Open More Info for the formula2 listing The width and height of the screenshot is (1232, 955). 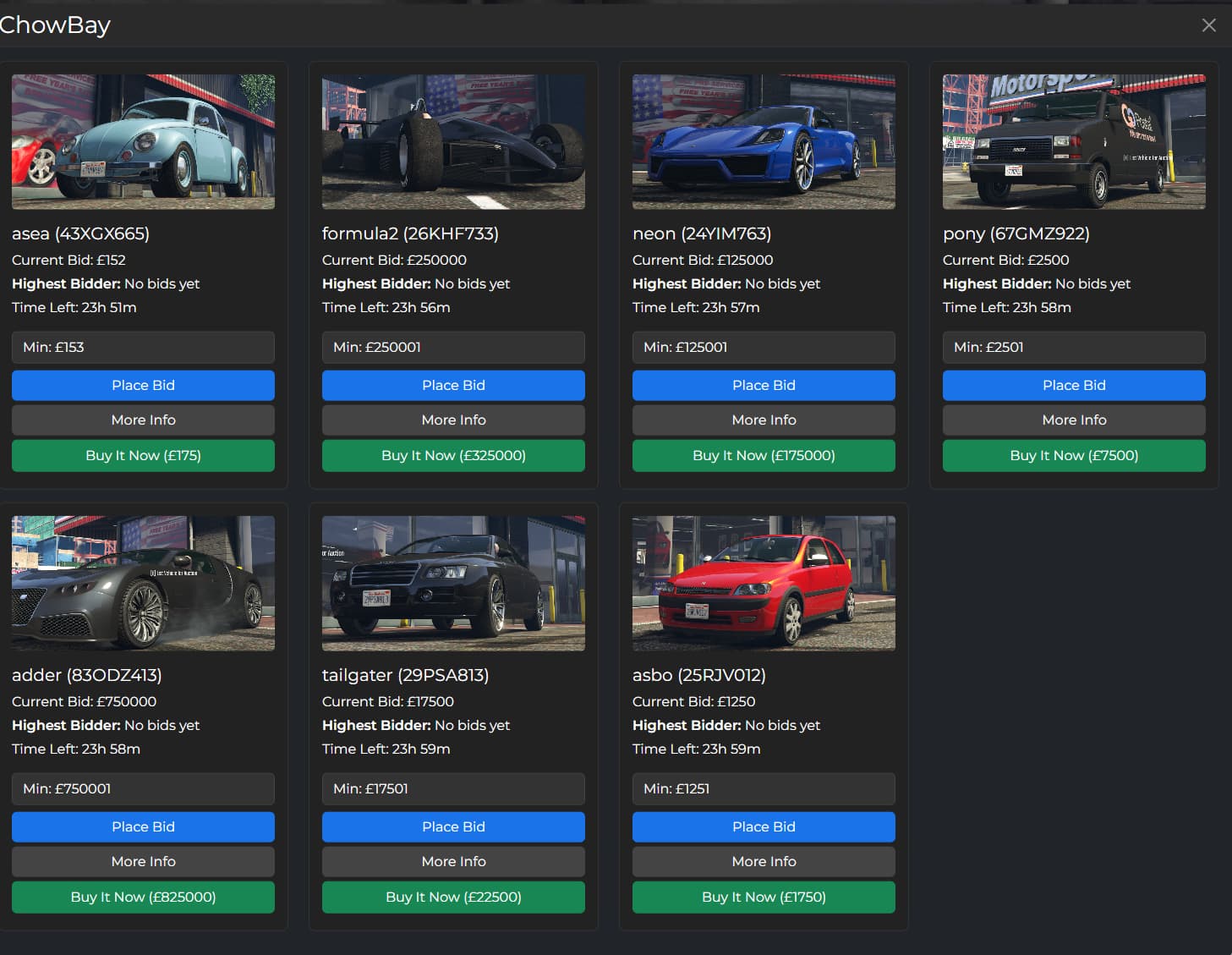(x=453, y=420)
